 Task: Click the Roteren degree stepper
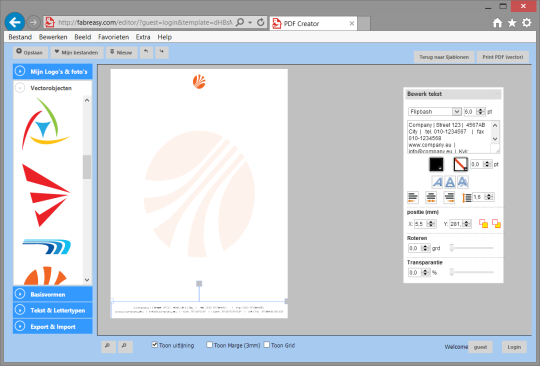coord(425,248)
